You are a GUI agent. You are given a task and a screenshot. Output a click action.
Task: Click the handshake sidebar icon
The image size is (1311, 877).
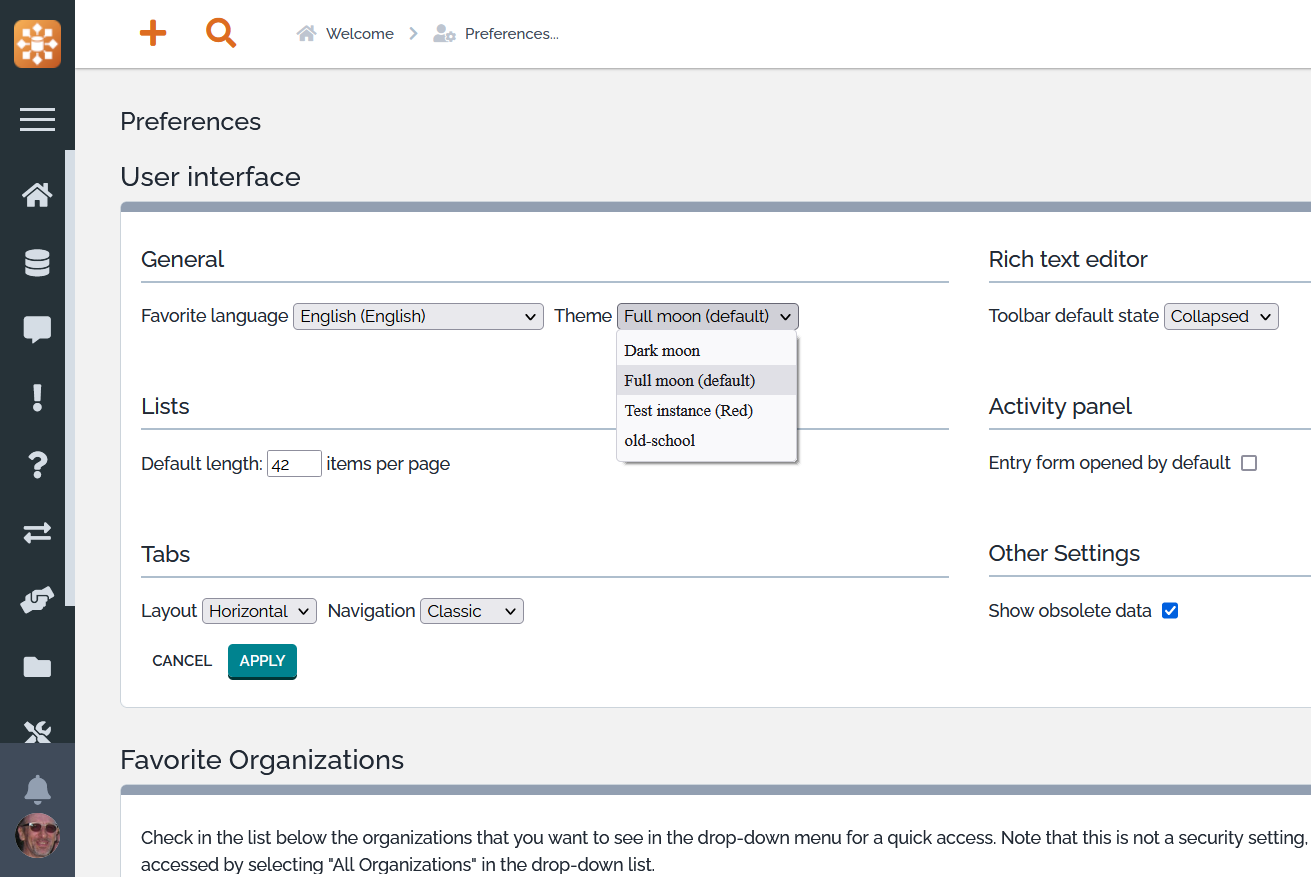coord(37,600)
